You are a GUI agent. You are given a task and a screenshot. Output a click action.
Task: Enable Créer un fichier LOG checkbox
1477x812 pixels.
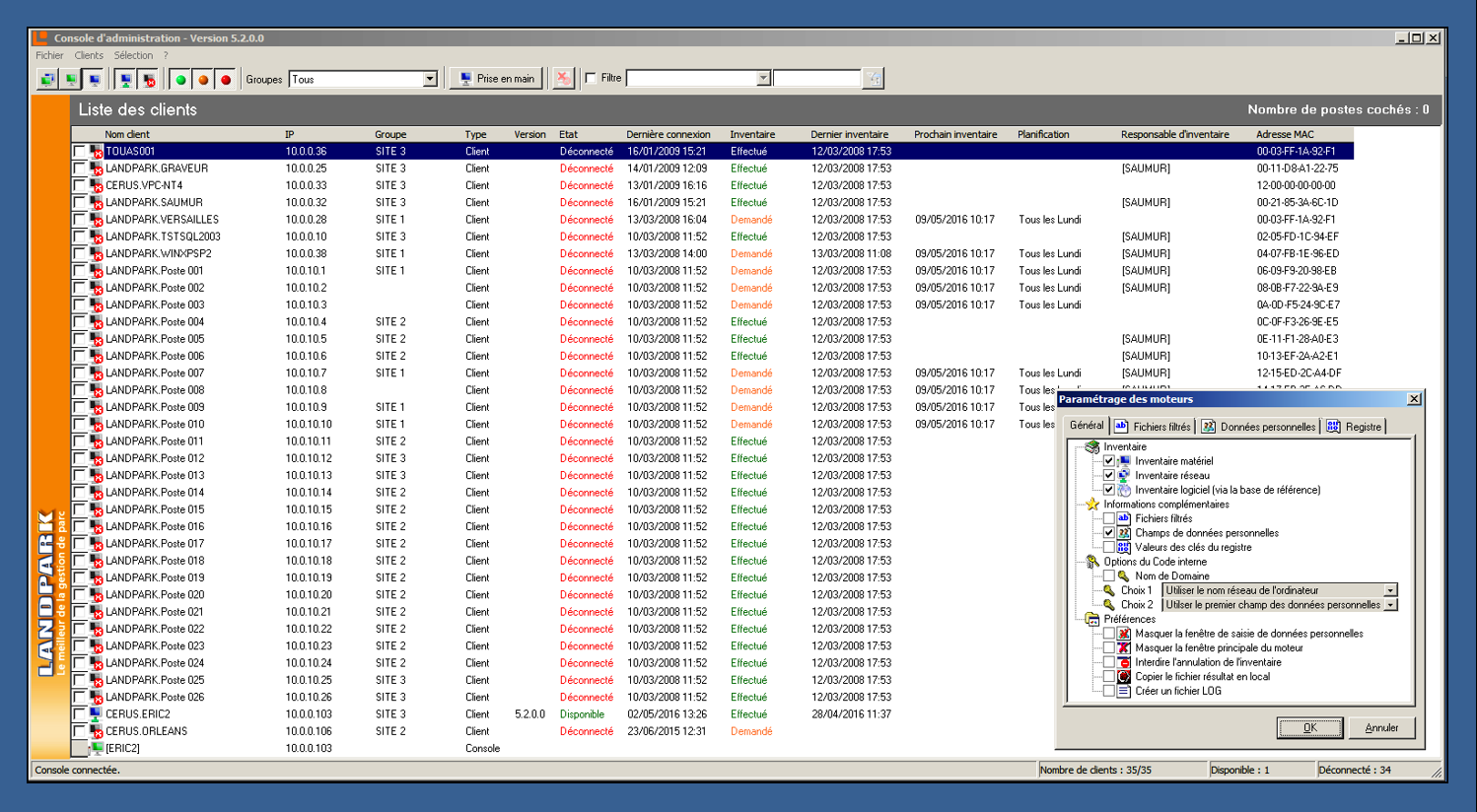pyautogui.click(x=1109, y=691)
